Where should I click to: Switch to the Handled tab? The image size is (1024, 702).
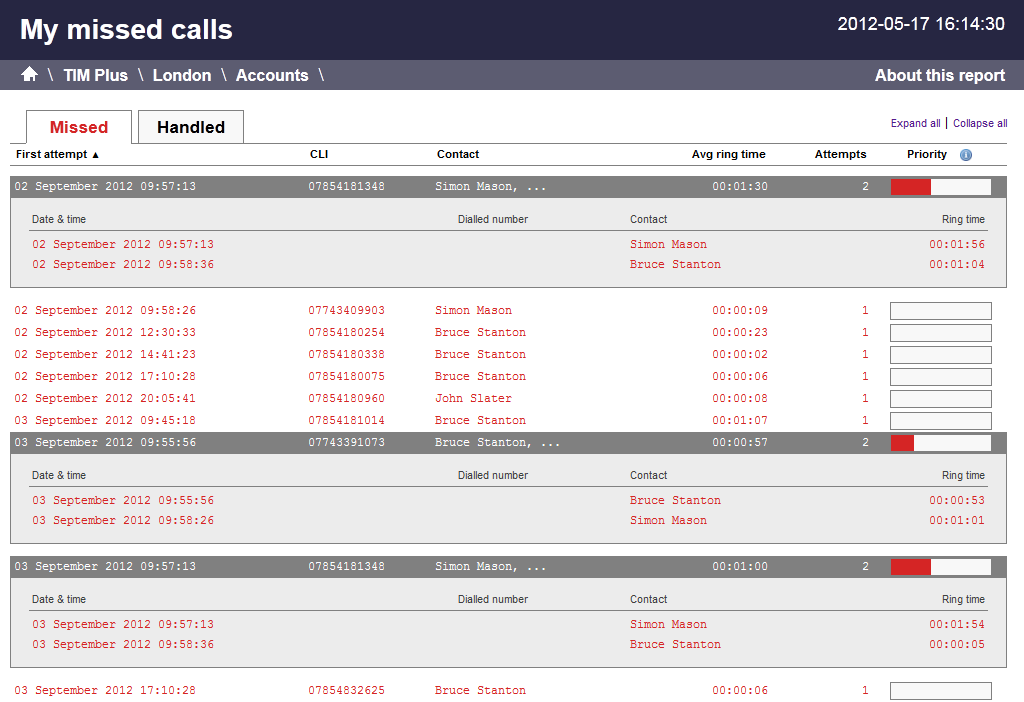190,127
